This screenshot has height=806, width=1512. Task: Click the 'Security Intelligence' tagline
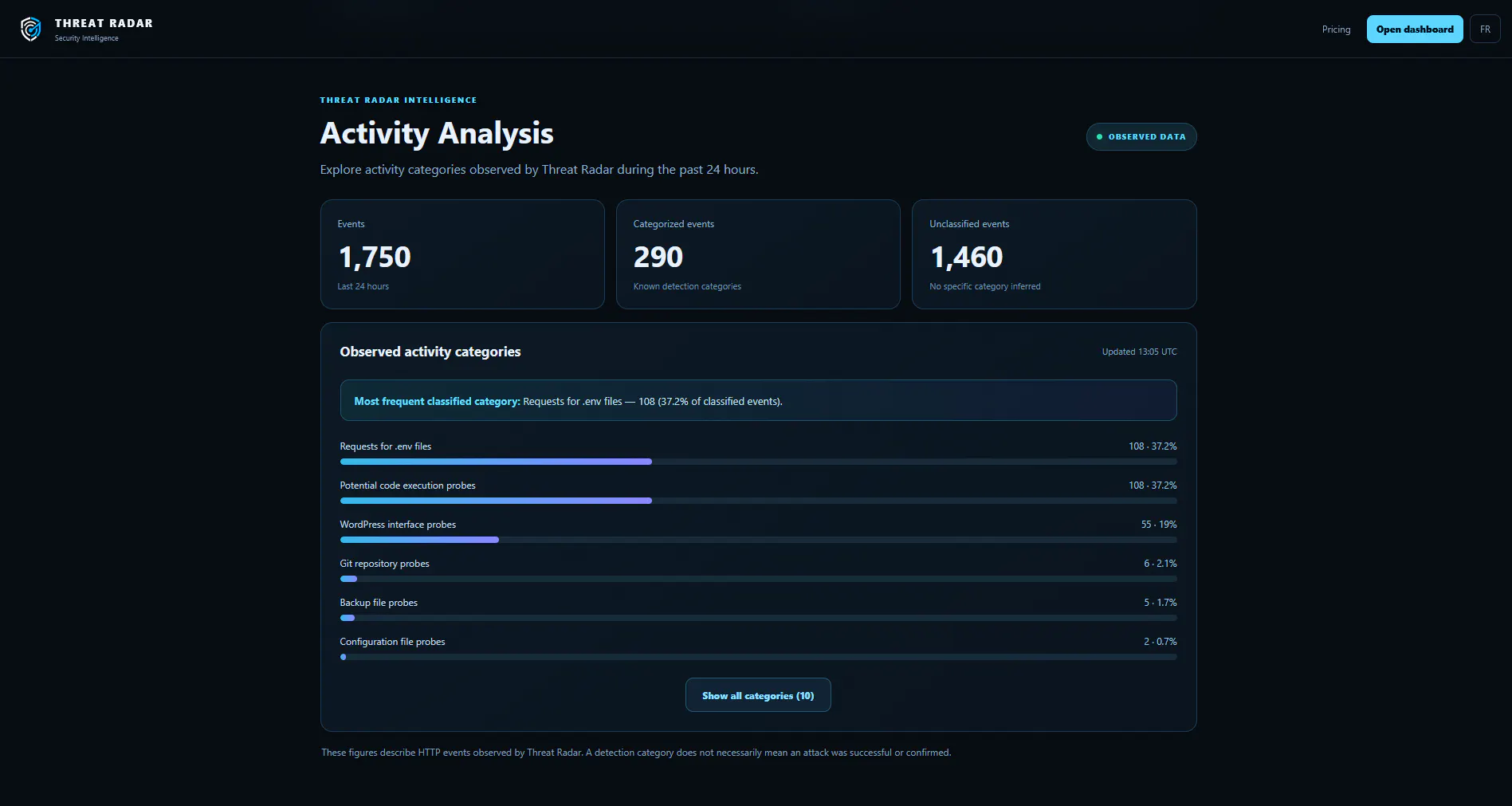87,38
